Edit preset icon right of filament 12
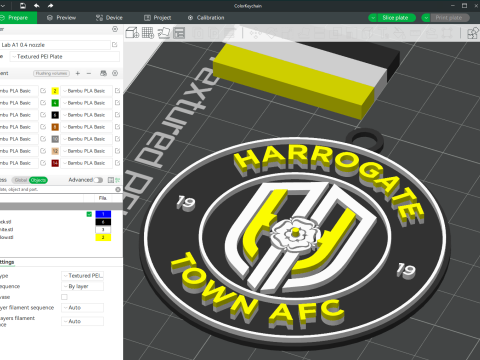 pyautogui.click(x=117, y=151)
